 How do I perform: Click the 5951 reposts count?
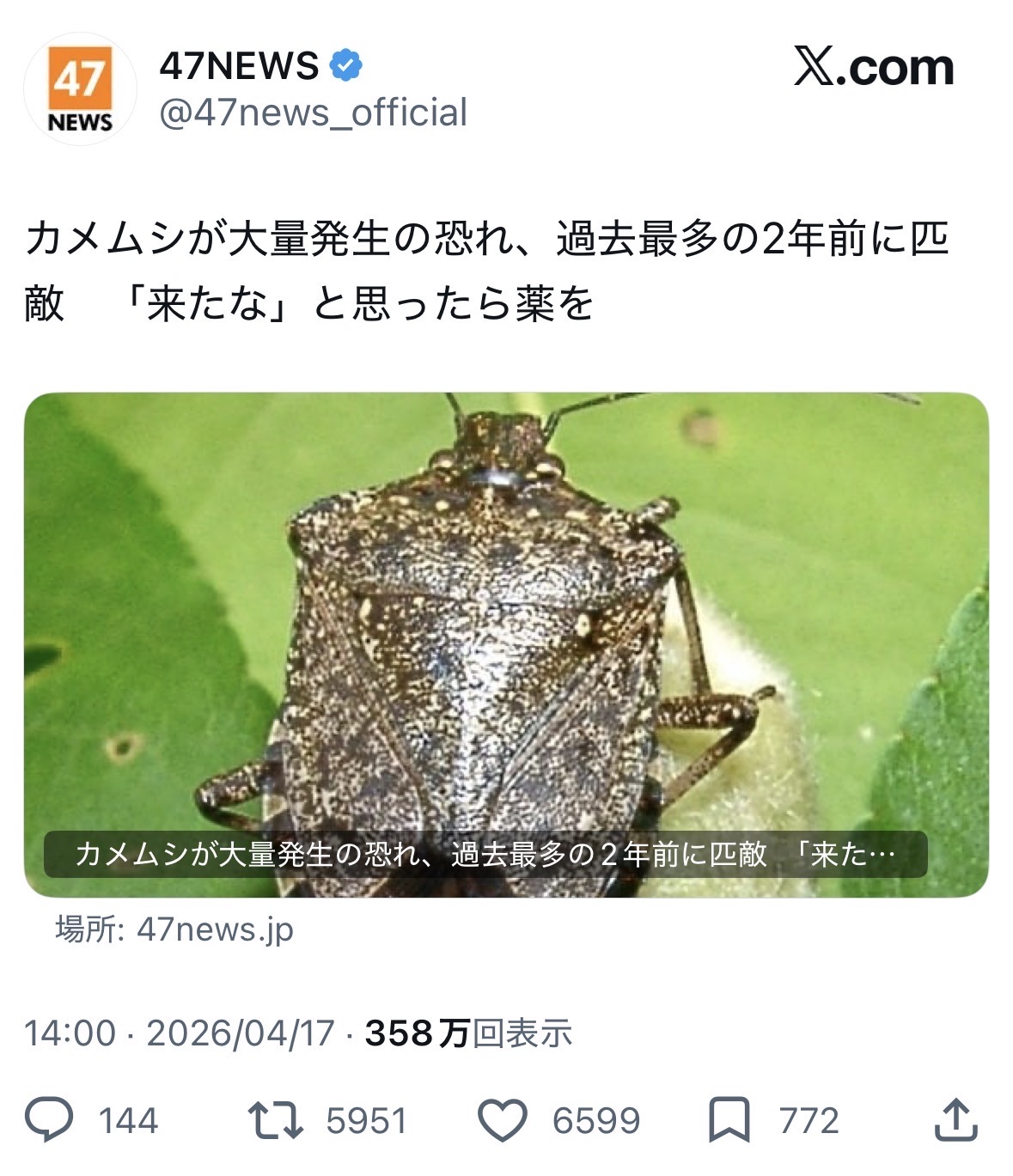[366, 1121]
